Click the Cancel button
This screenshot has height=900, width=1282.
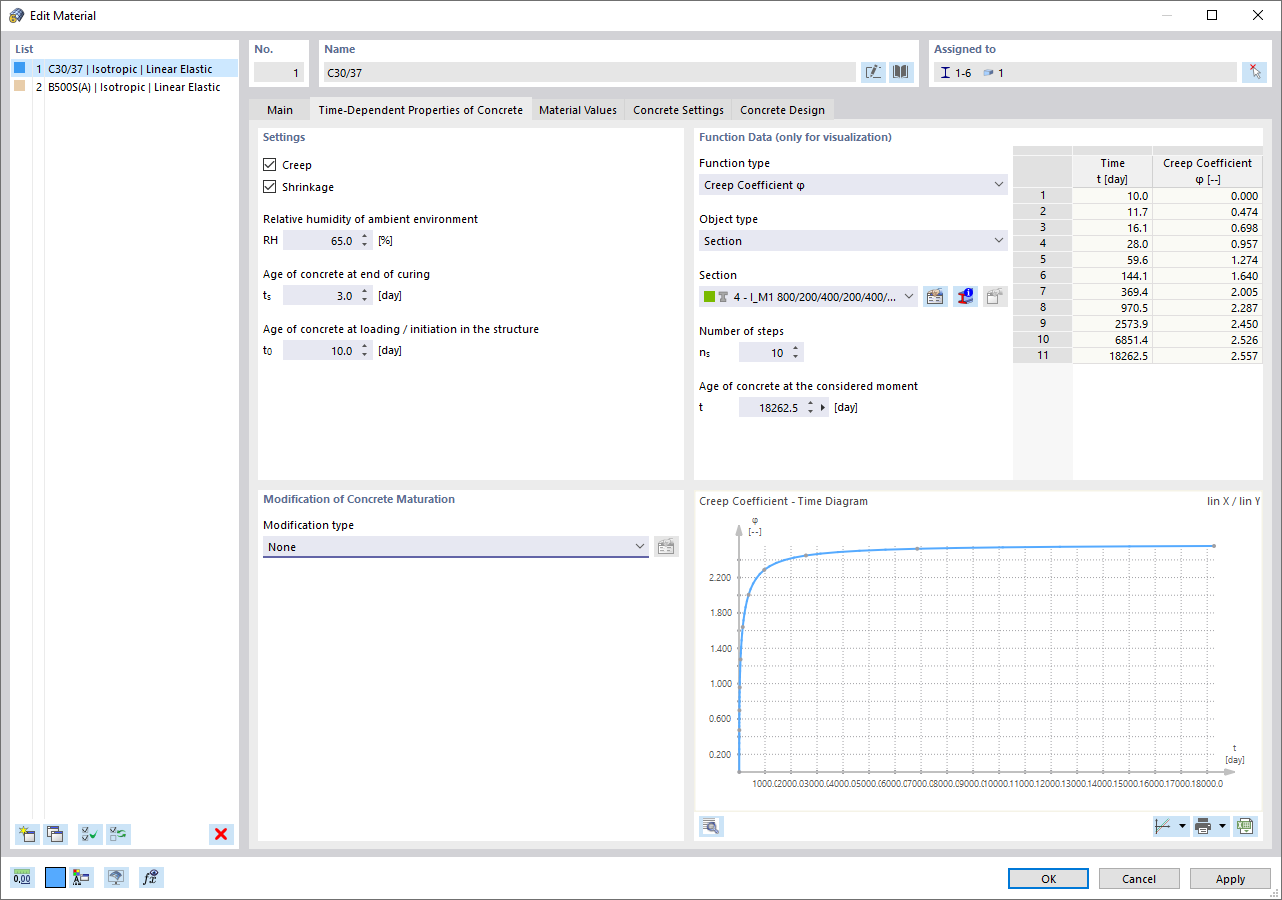(x=1139, y=879)
